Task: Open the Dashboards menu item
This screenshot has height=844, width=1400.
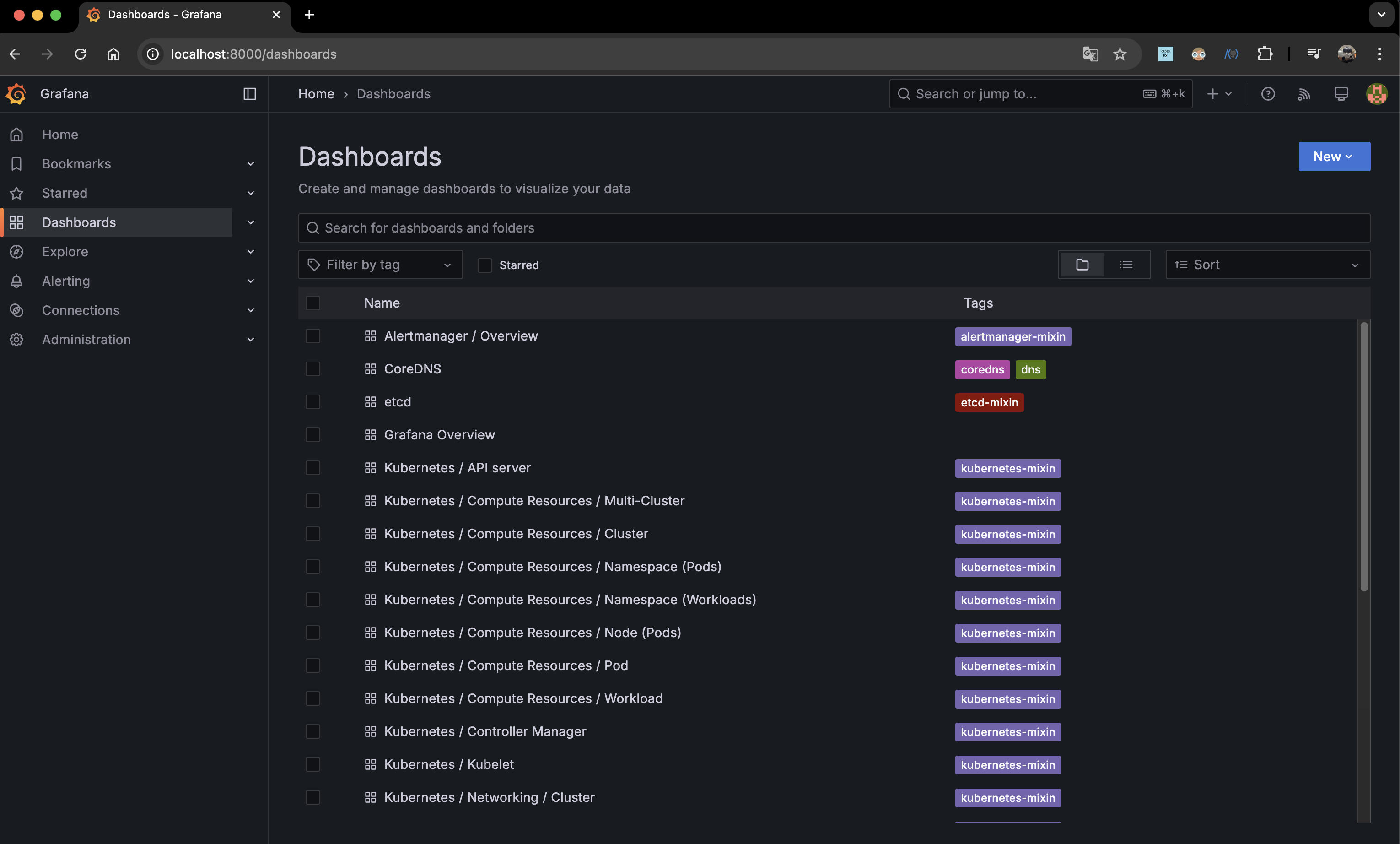Action: click(x=79, y=222)
